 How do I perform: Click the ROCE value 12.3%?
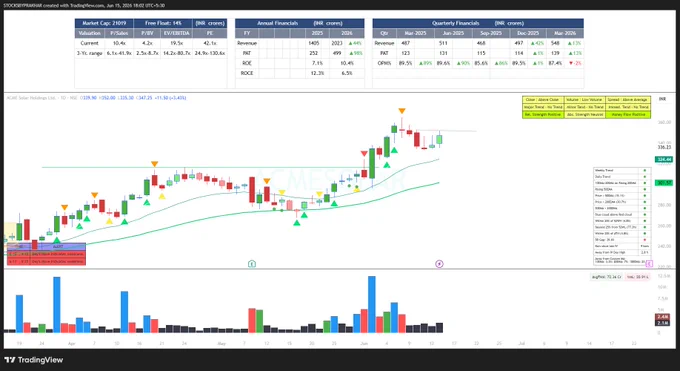[x=317, y=73]
